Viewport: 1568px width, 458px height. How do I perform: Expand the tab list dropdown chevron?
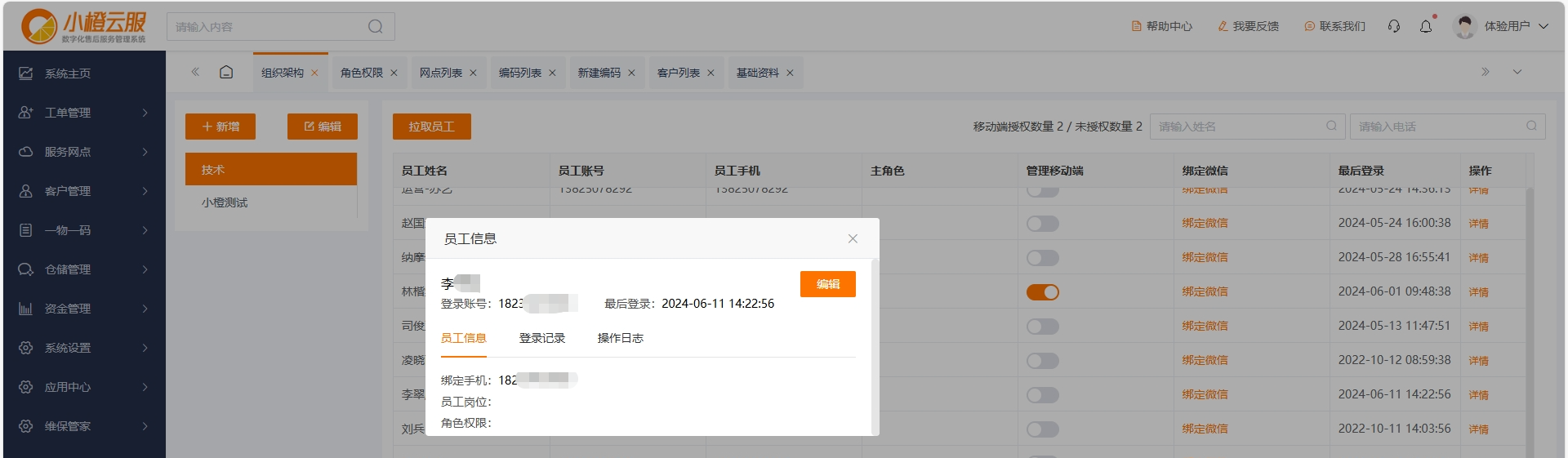1517,73
